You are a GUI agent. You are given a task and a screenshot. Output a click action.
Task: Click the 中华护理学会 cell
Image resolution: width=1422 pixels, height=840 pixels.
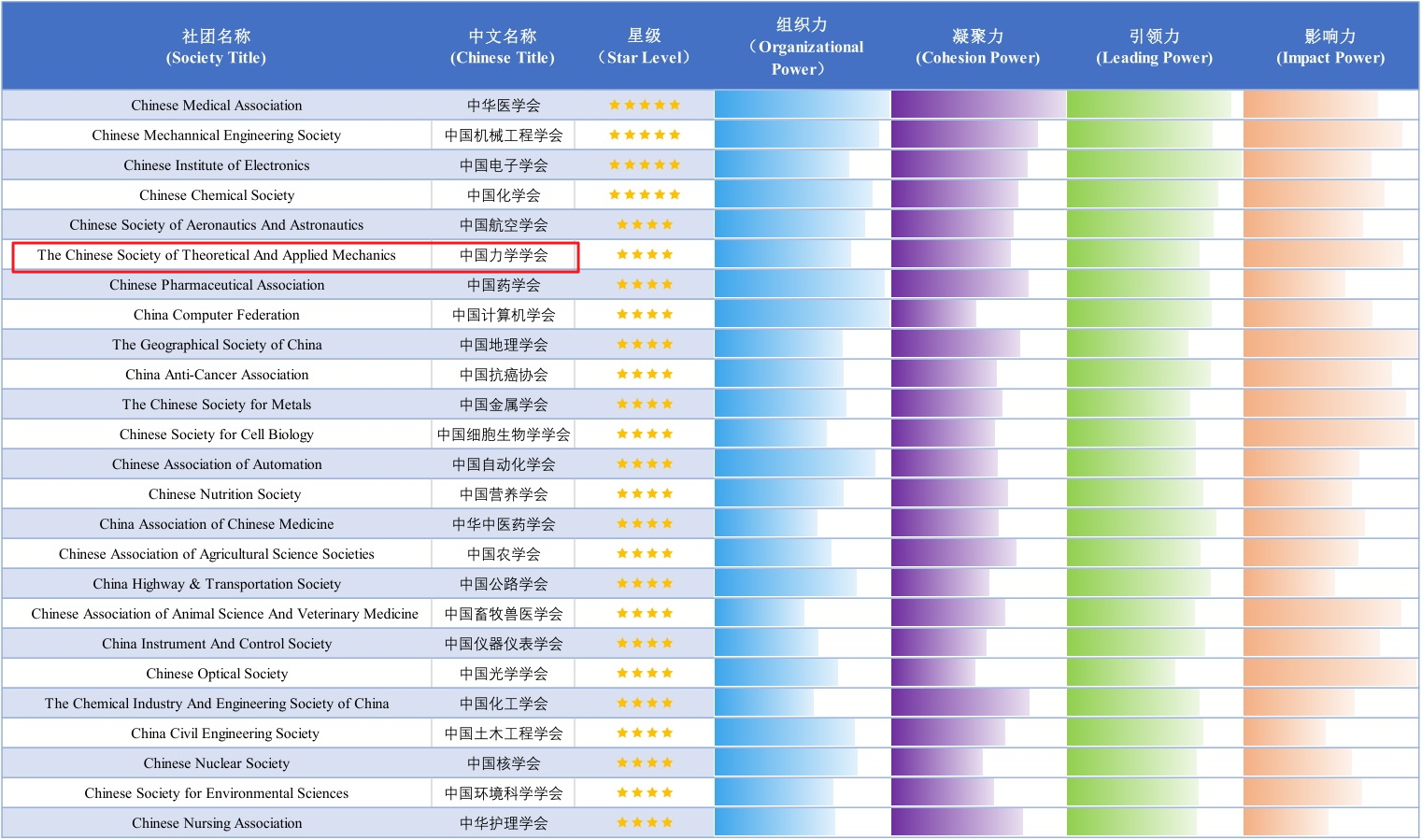pyautogui.click(x=504, y=823)
